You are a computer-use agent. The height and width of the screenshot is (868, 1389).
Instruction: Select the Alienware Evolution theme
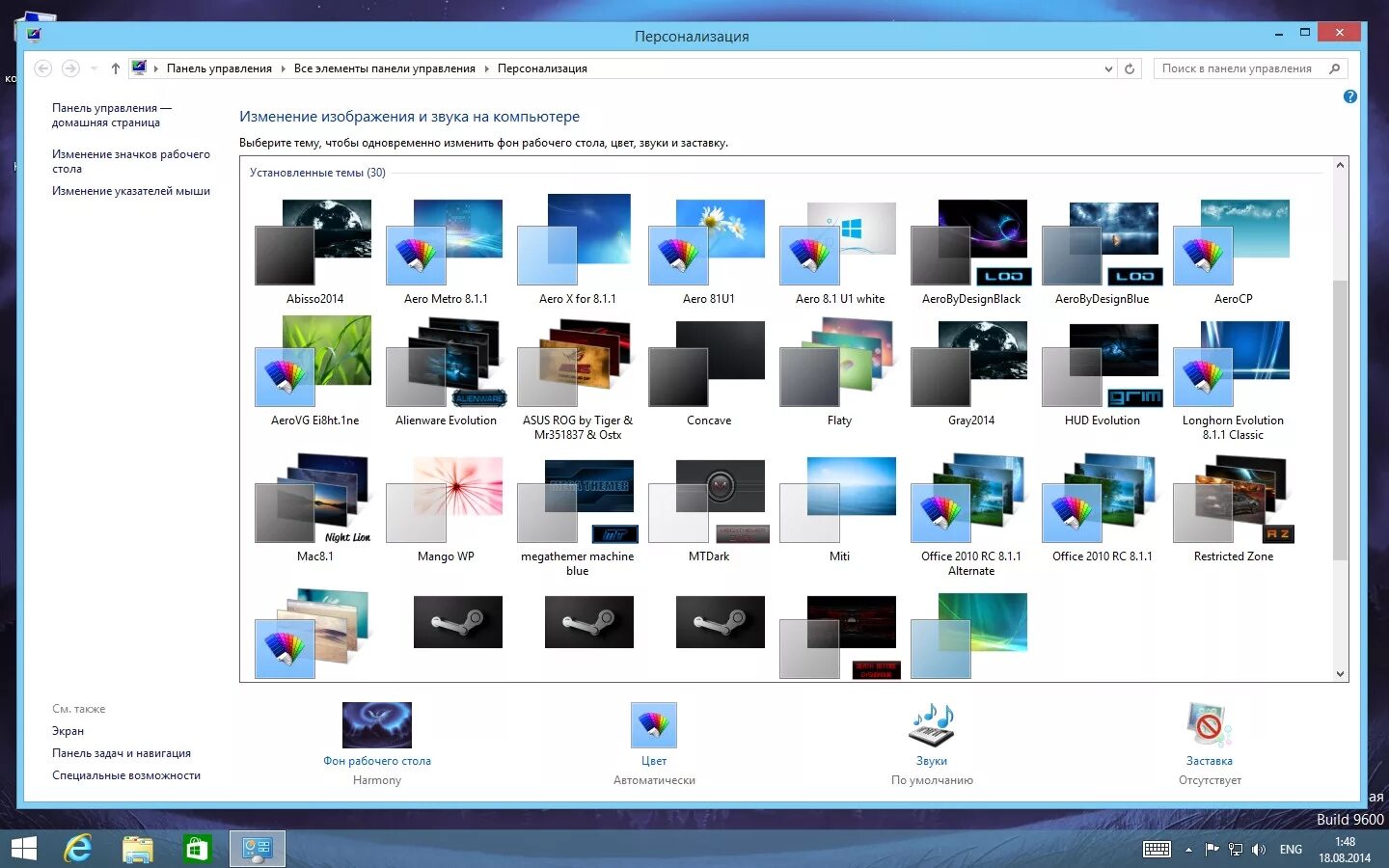tap(445, 371)
